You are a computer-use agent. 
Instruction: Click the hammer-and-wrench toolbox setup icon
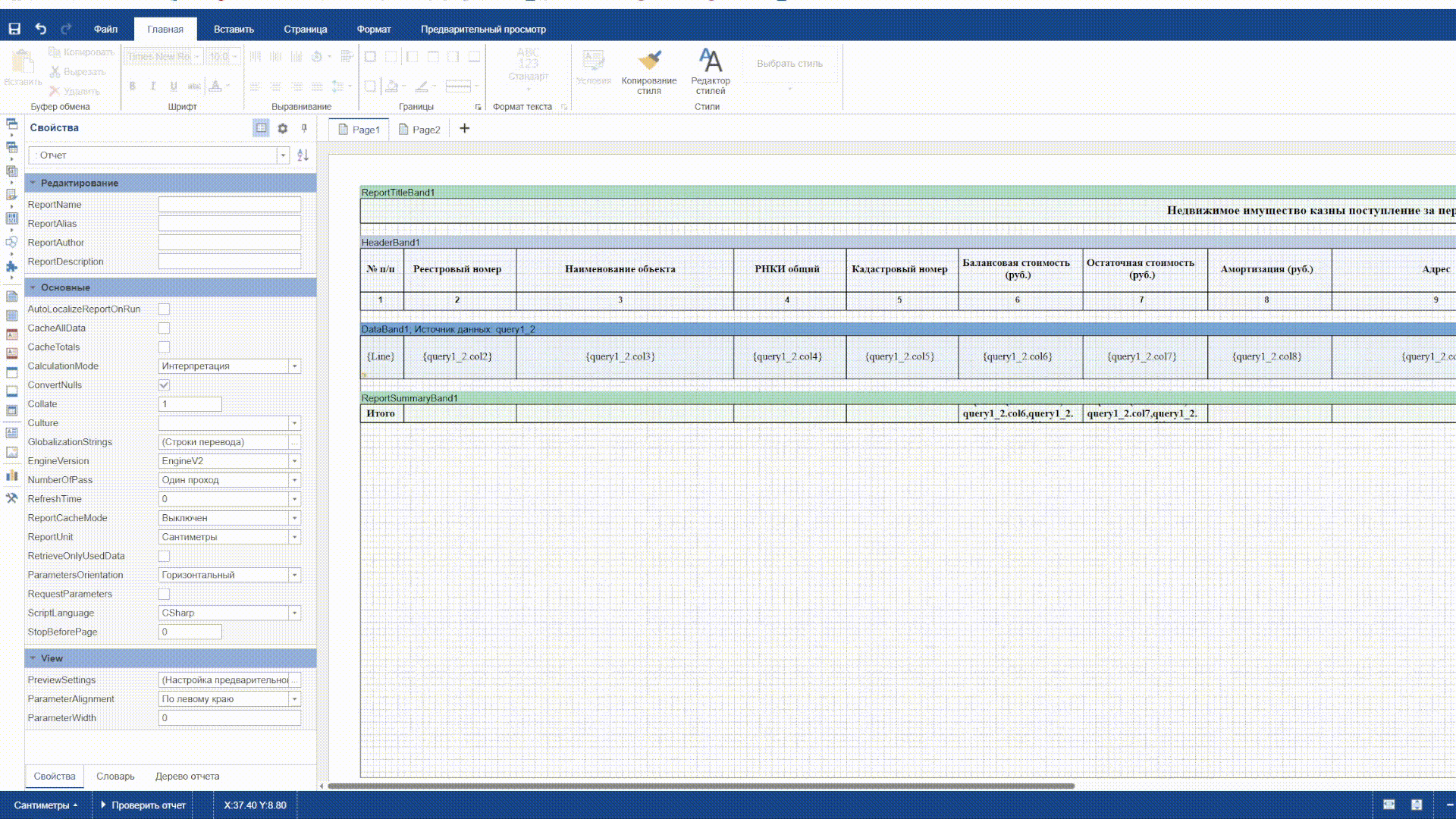(x=11, y=498)
